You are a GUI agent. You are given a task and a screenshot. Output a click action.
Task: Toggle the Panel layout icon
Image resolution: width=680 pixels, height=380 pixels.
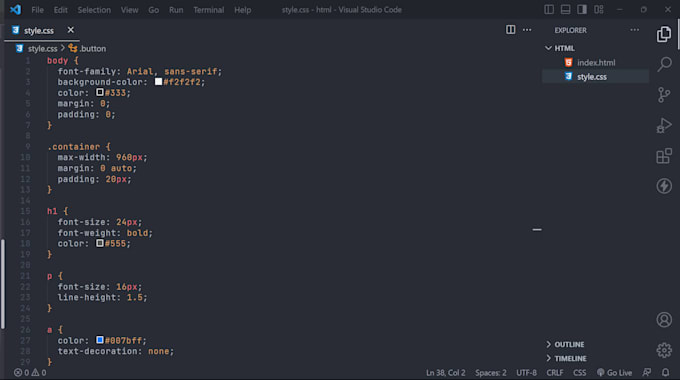[x=566, y=10]
